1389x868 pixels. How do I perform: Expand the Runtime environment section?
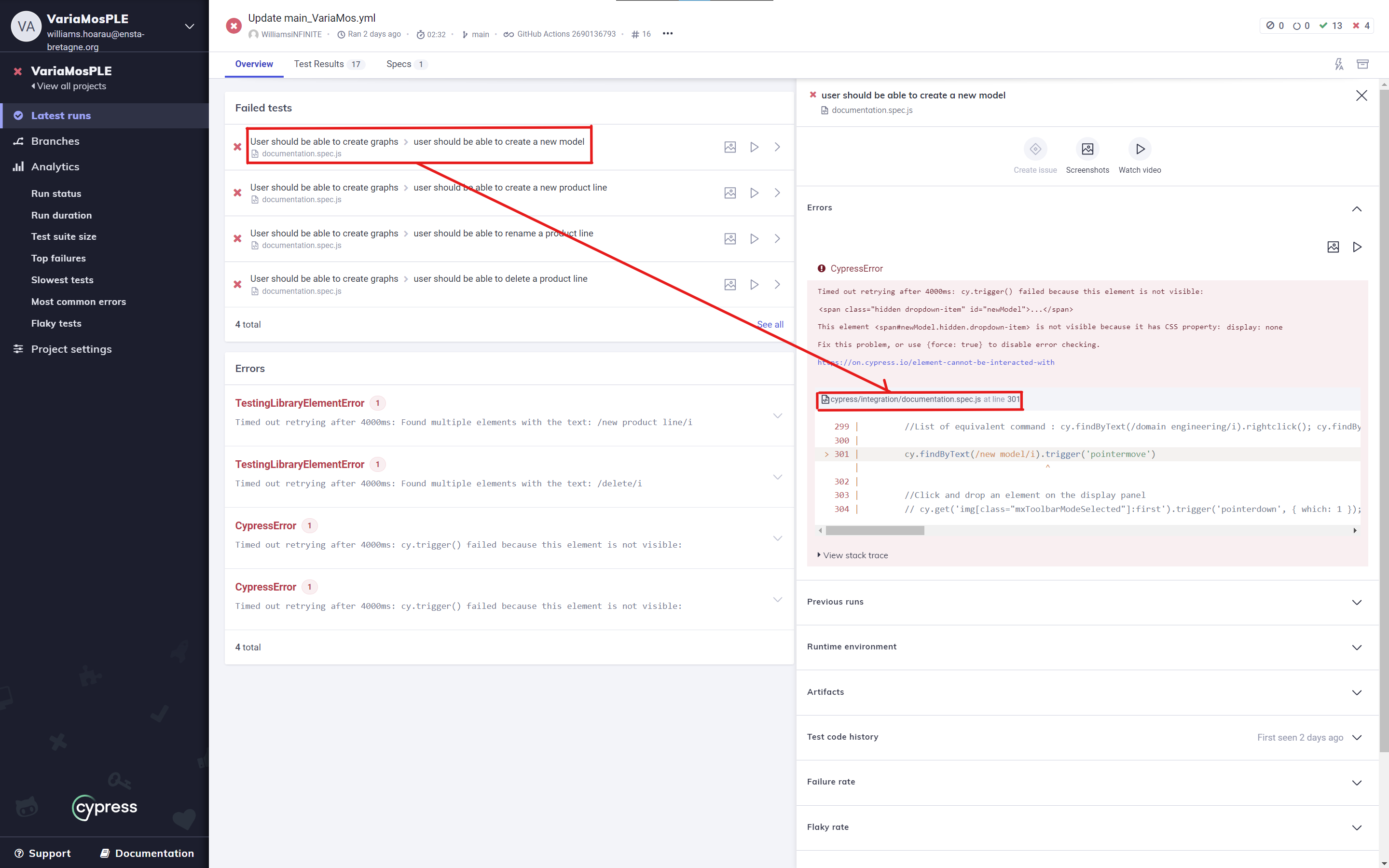tap(1356, 648)
